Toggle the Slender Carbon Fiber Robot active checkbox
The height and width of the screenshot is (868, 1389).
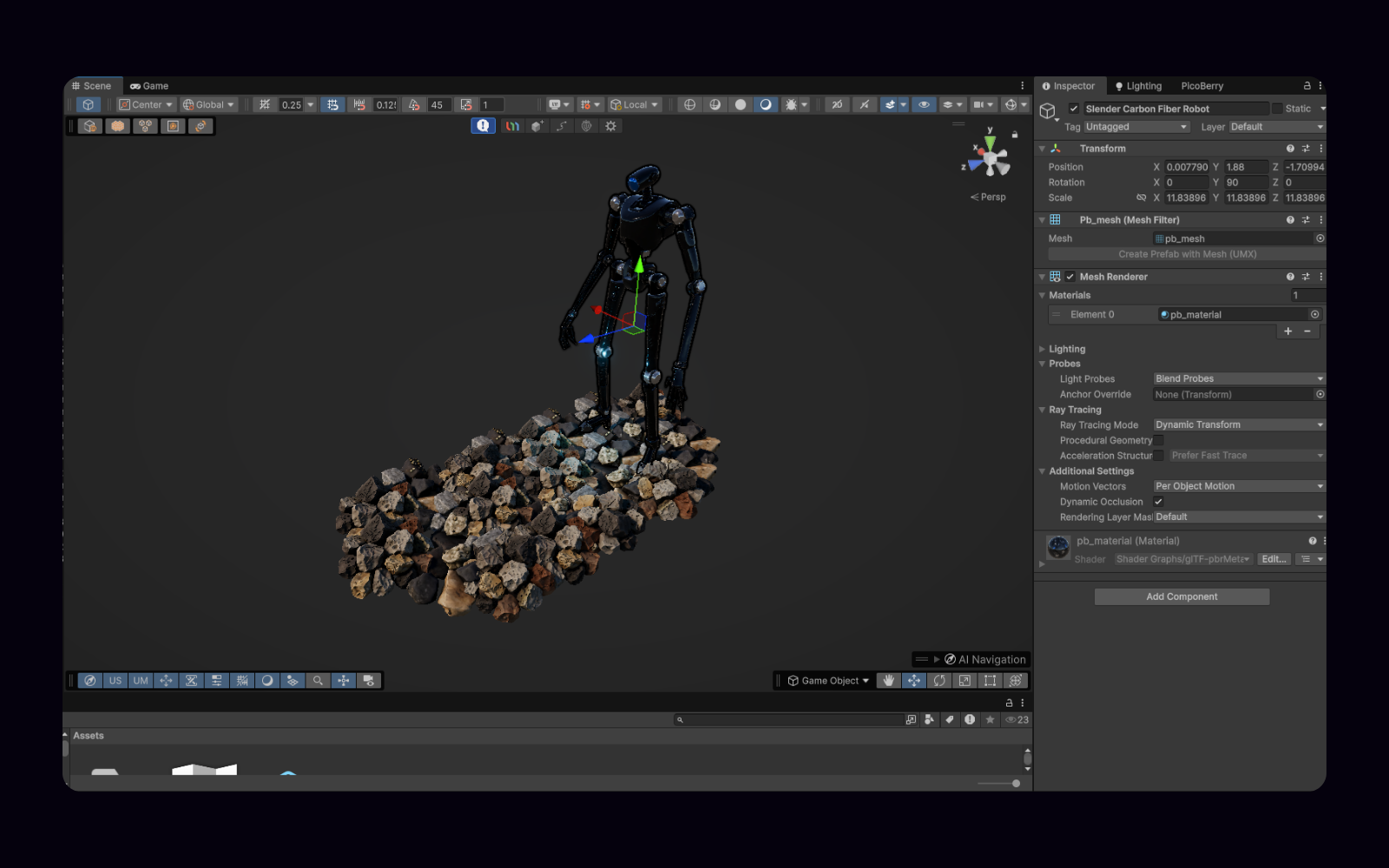coord(1074,108)
